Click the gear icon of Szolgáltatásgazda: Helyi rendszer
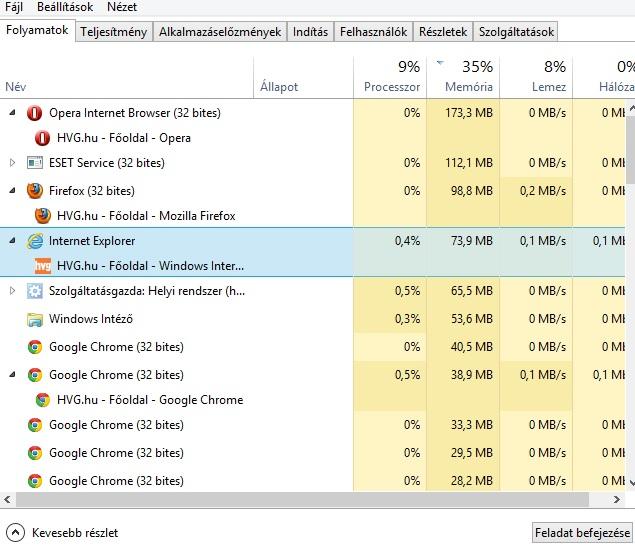 (34, 291)
